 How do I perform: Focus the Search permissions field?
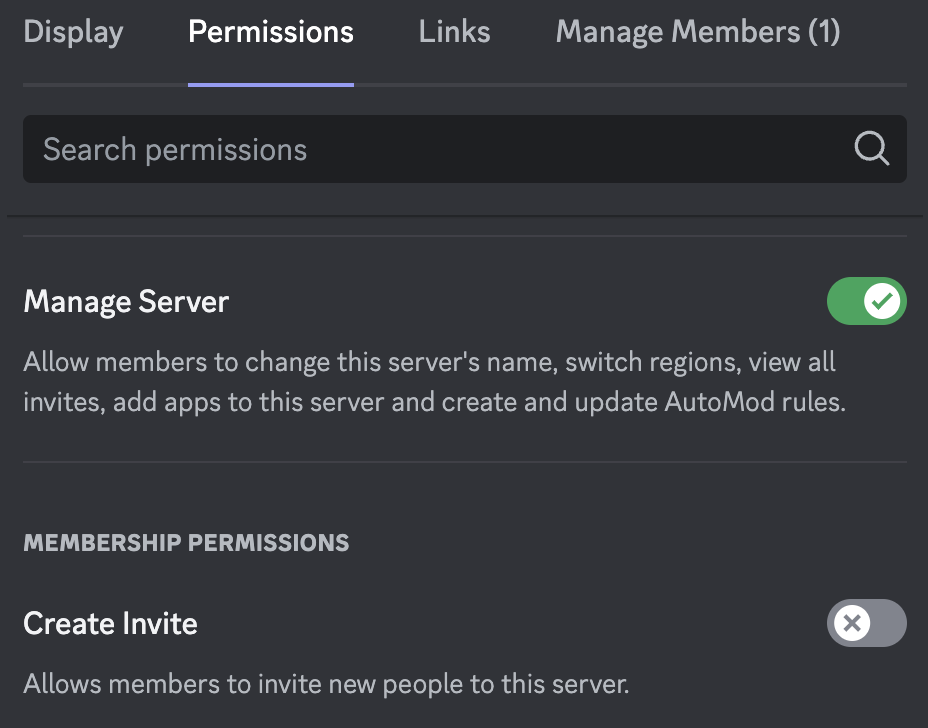(465, 149)
